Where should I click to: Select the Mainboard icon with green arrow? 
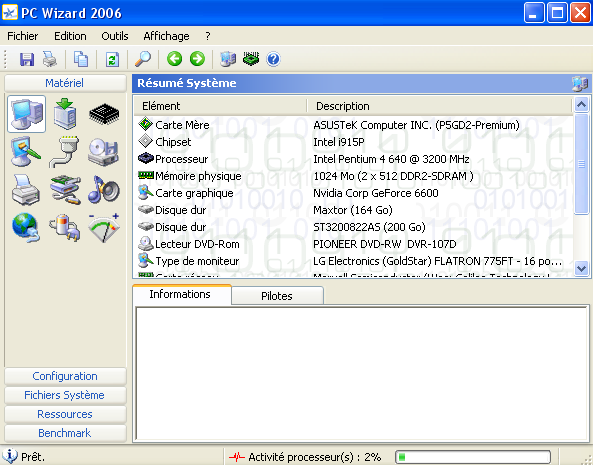tap(65, 114)
